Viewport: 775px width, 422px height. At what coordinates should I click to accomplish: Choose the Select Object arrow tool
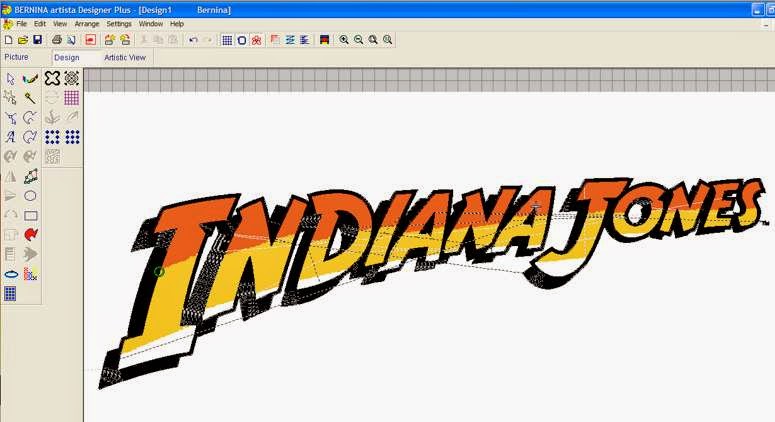[x=10, y=79]
